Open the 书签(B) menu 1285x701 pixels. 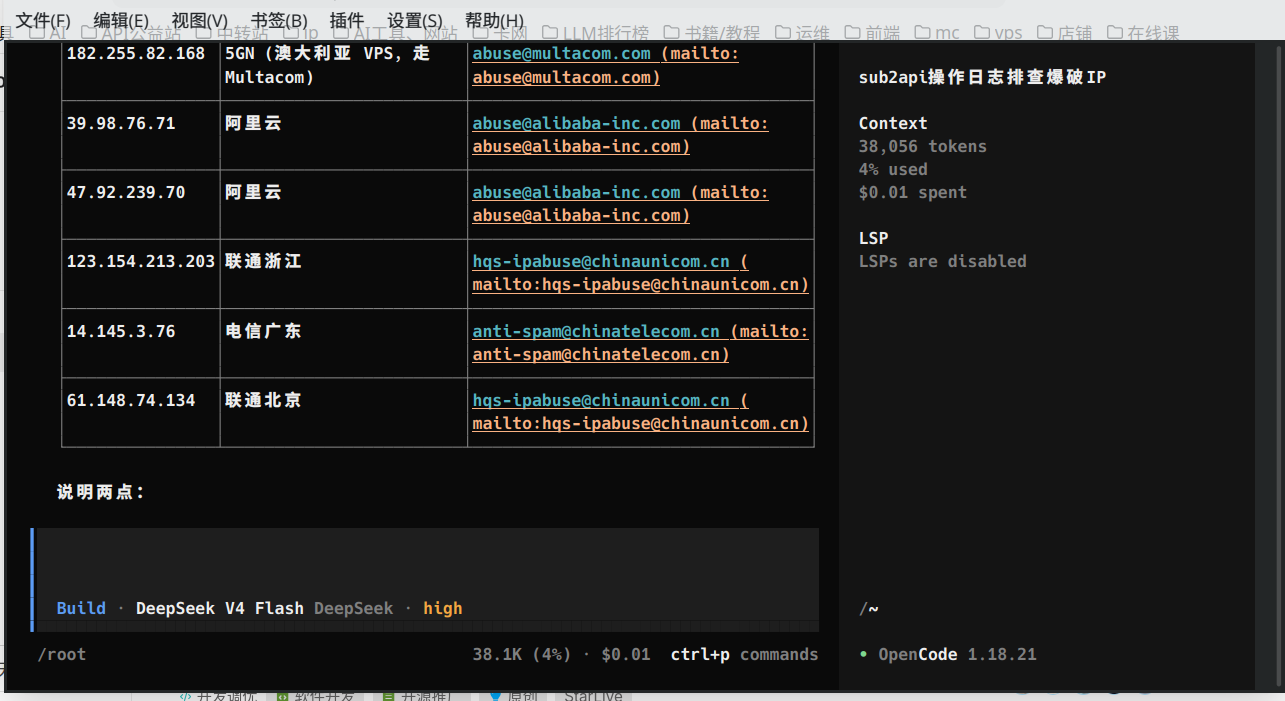click(x=279, y=20)
